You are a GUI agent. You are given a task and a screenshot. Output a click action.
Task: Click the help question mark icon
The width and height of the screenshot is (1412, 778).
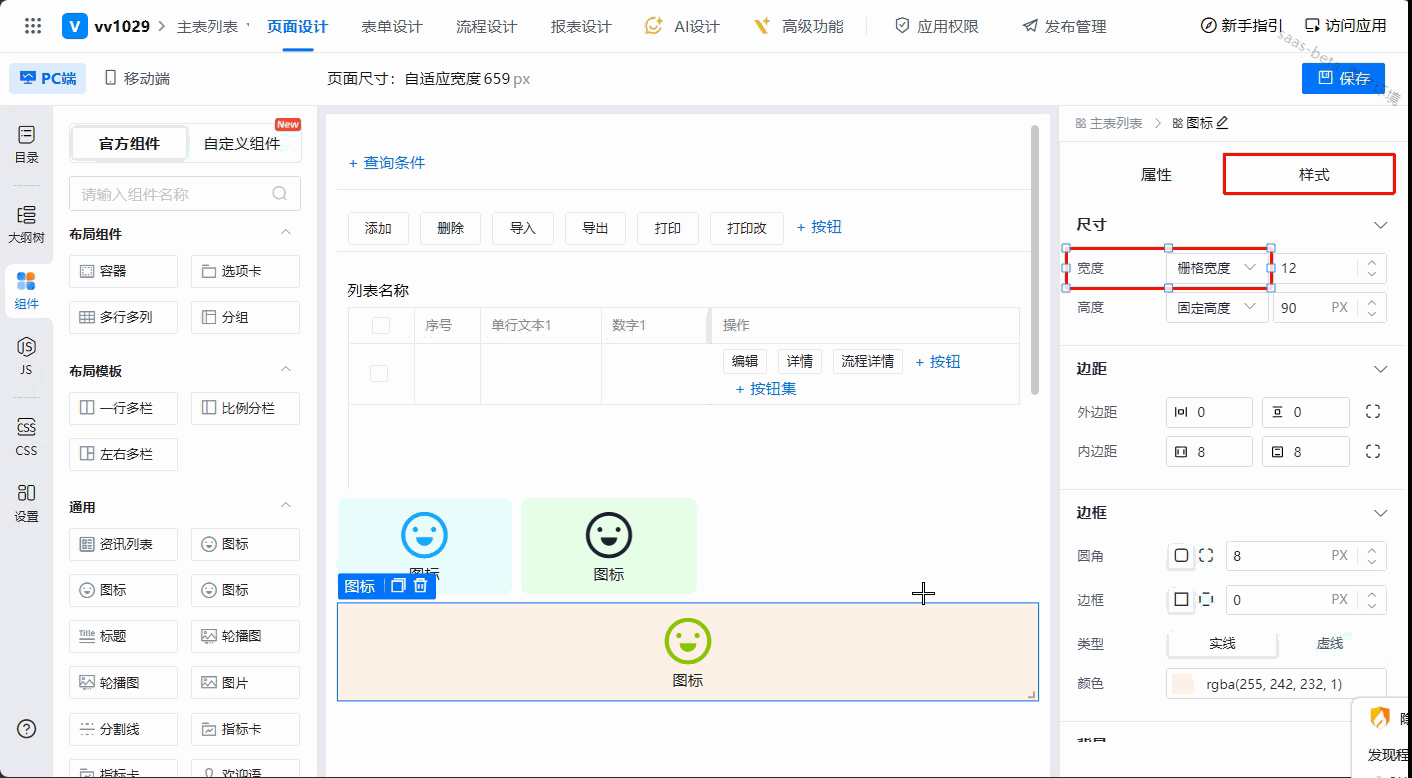(27, 729)
